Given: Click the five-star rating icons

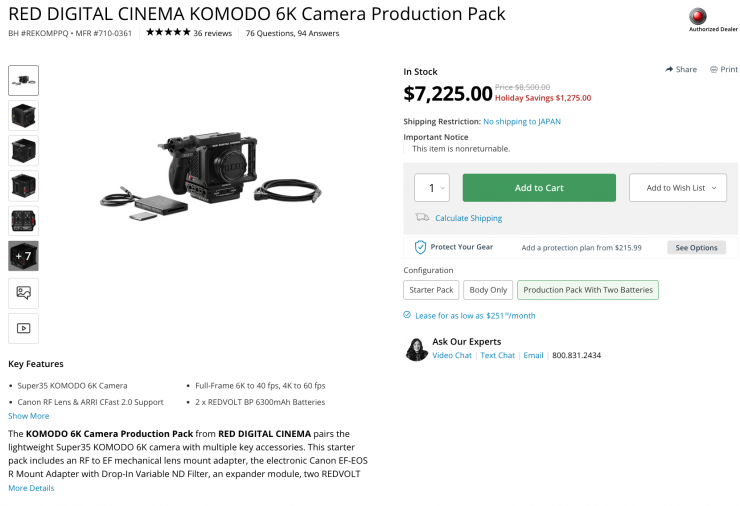Looking at the screenshot, I should point(168,33).
